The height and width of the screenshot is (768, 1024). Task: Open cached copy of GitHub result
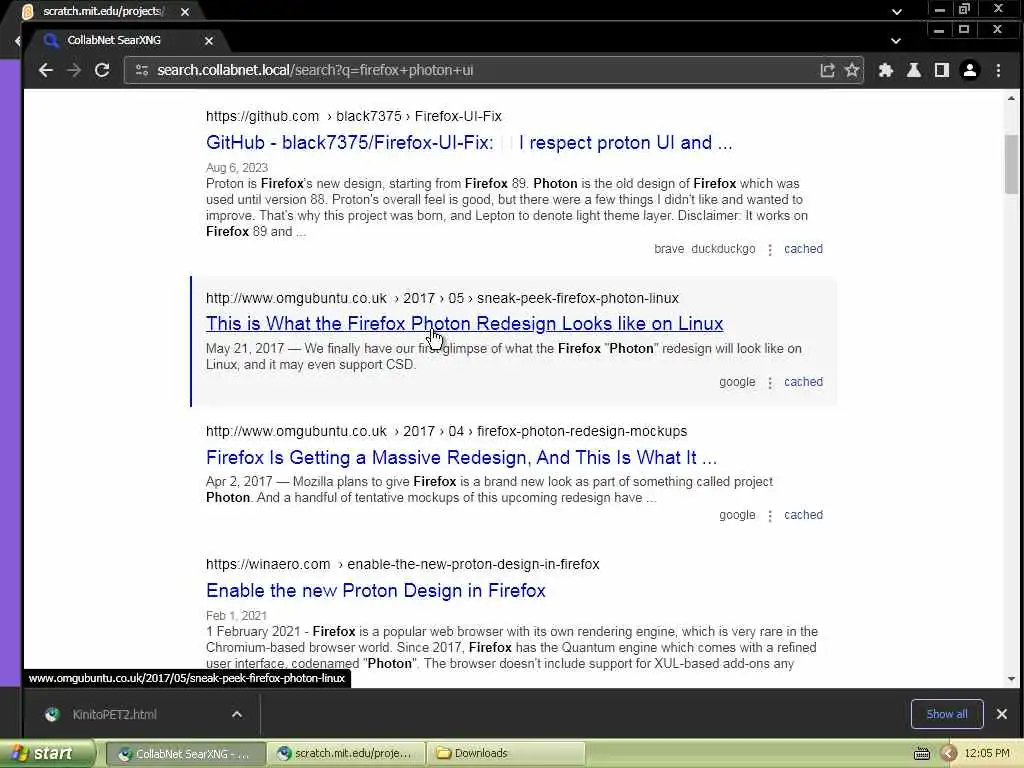click(803, 249)
